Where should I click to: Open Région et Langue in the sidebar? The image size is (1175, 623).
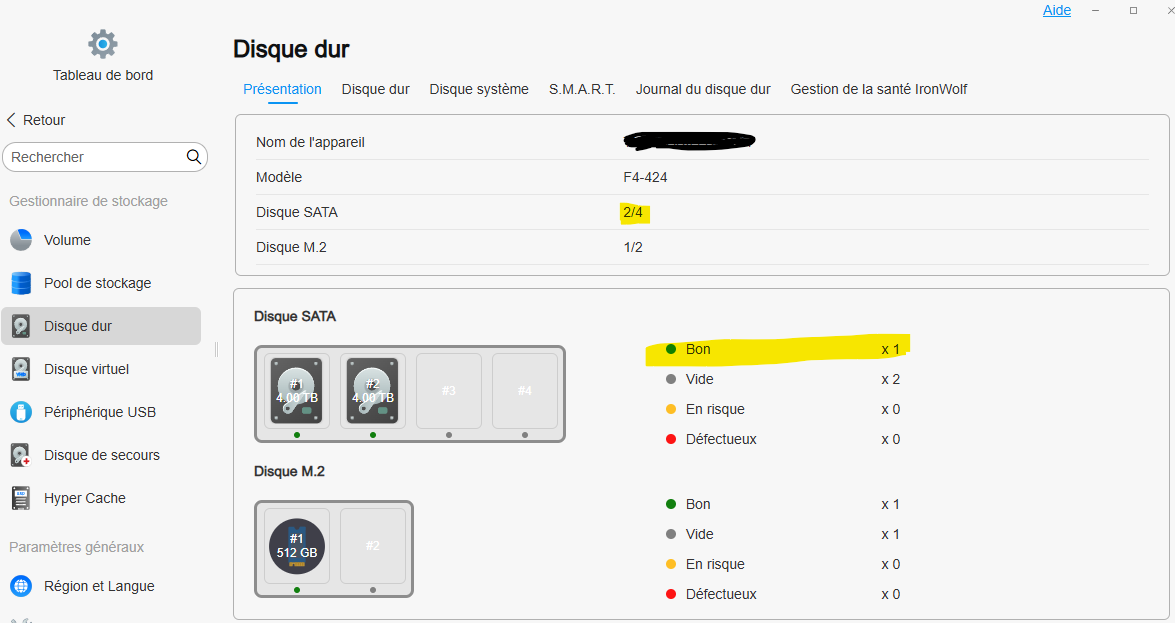tap(101, 586)
